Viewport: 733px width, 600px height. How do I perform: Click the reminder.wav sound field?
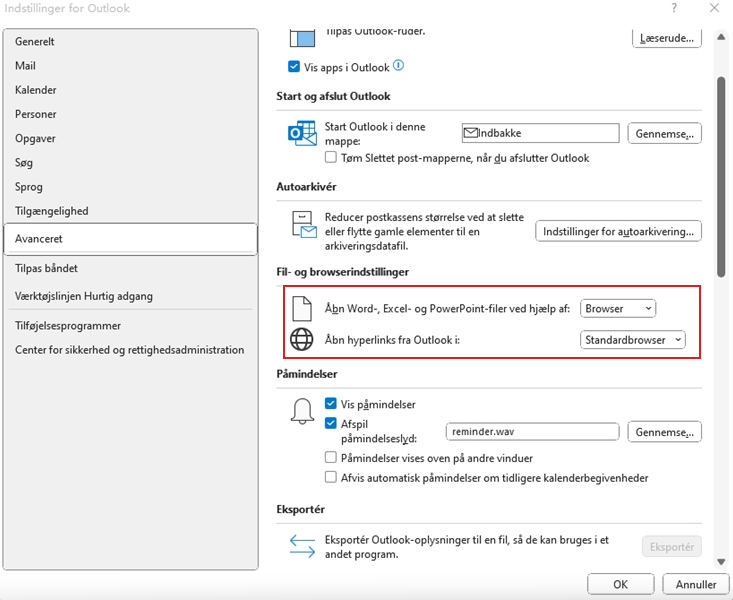532,432
